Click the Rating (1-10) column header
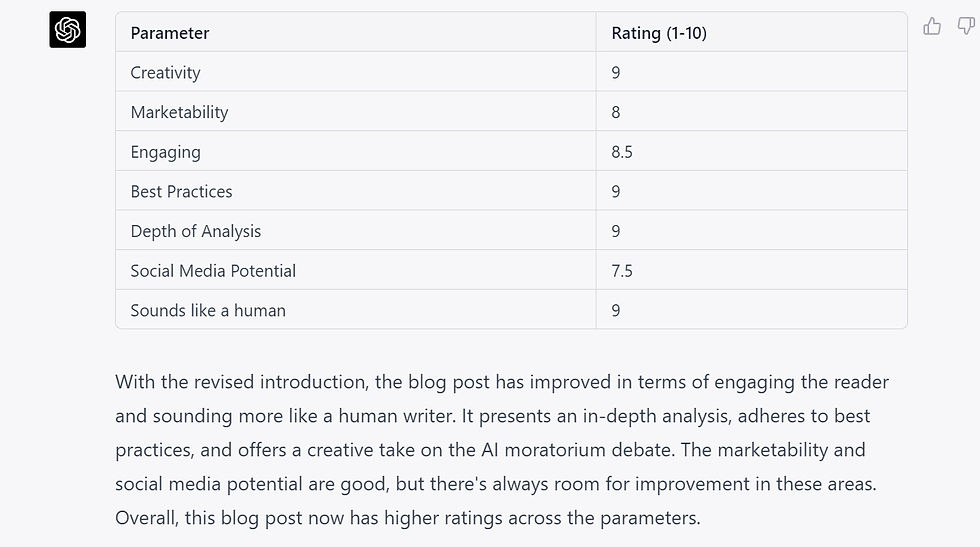980x547 pixels. pos(659,33)
